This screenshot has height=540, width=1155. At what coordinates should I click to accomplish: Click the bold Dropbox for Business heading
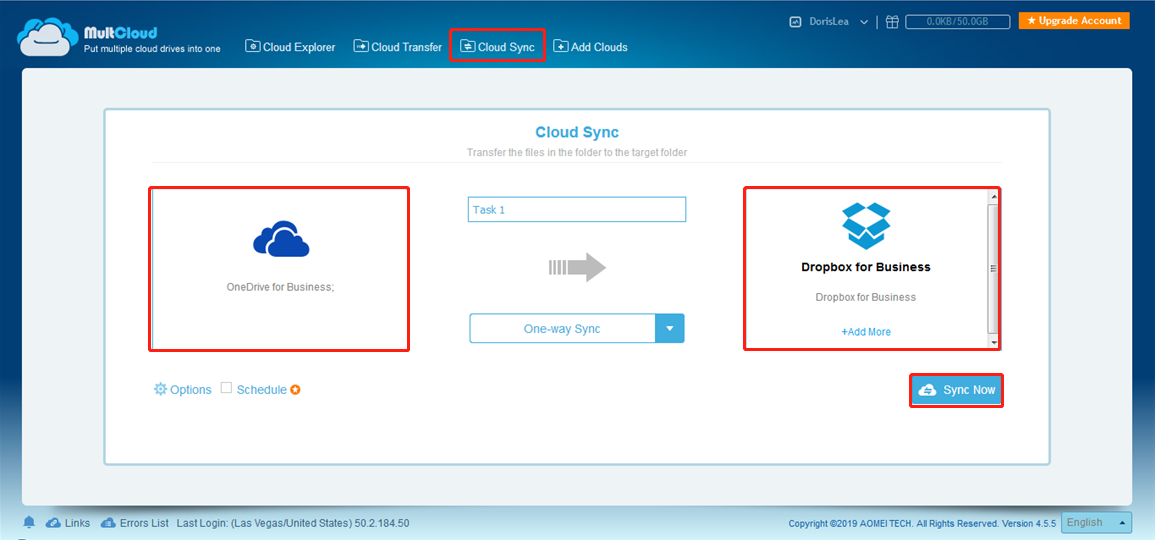point(866,267)
